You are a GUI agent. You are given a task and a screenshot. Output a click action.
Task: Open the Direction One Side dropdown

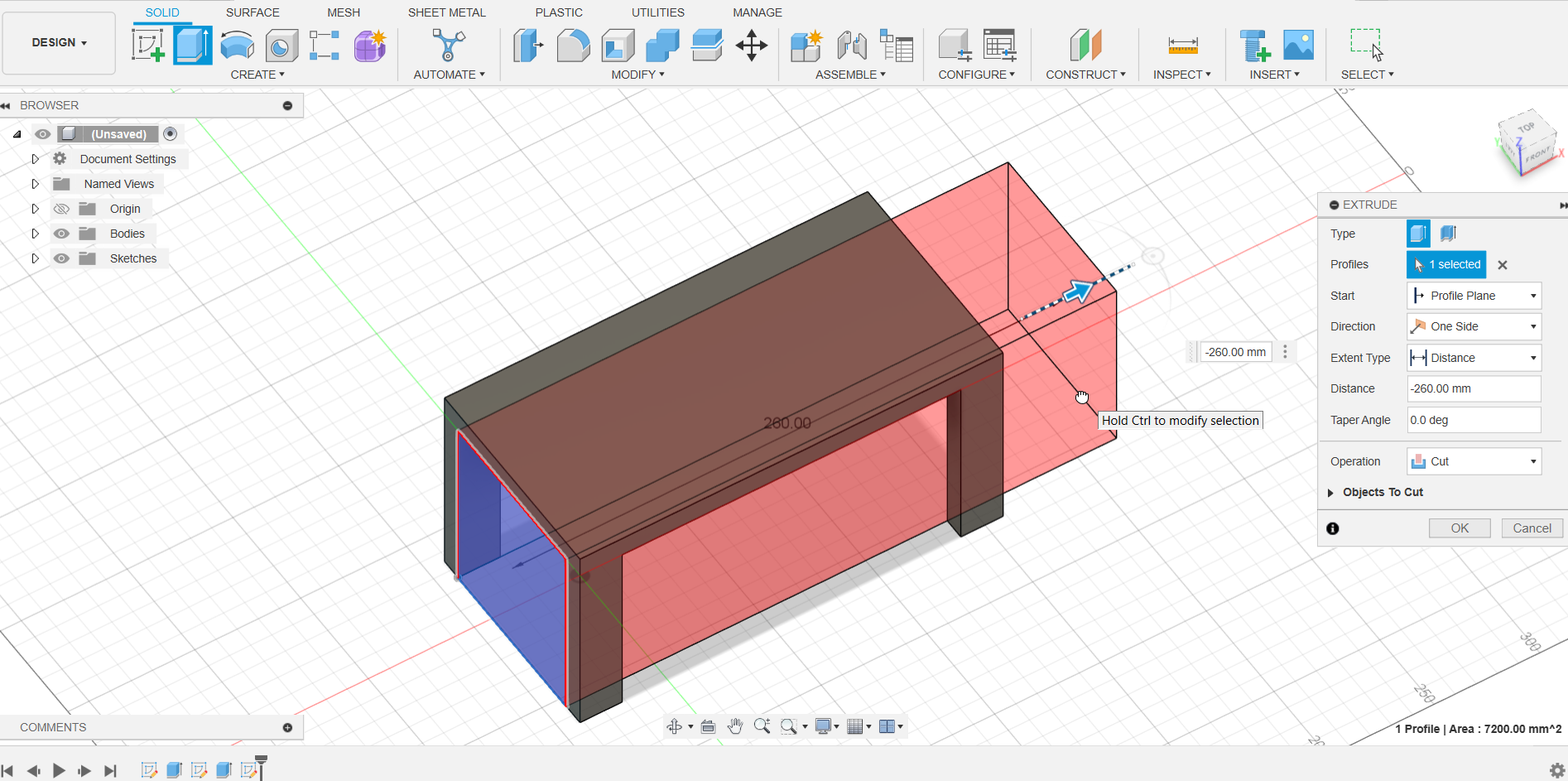(x=1474, y=326)
